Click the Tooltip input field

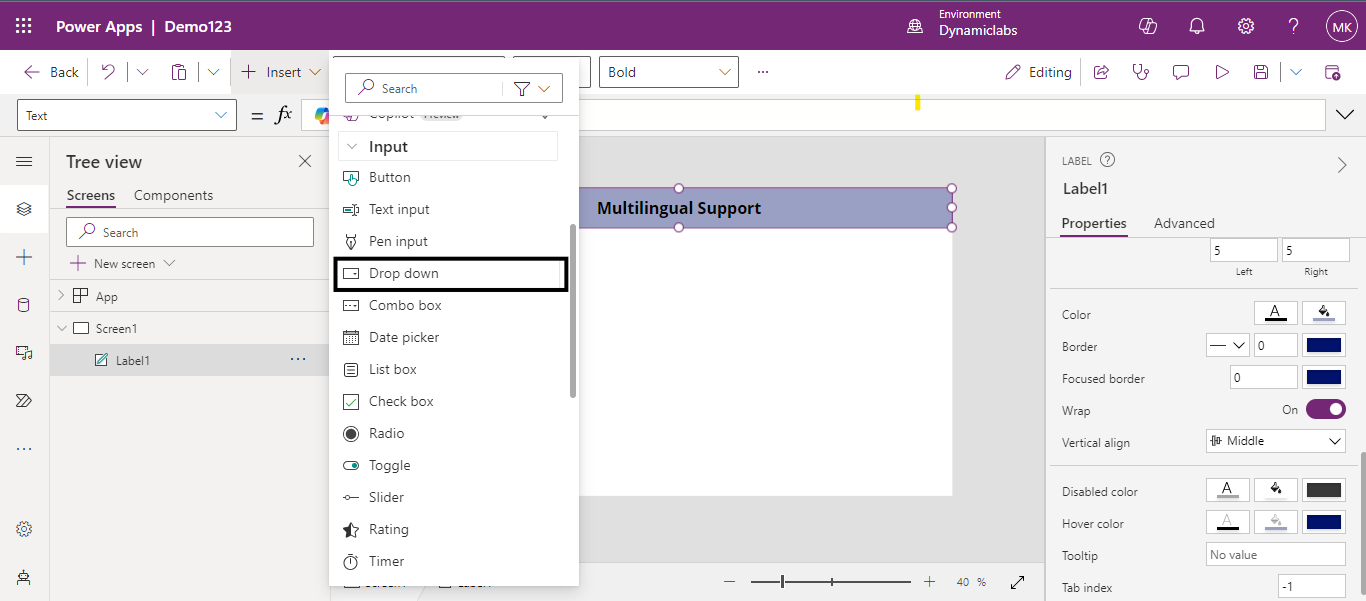[x=1275, y=555]
